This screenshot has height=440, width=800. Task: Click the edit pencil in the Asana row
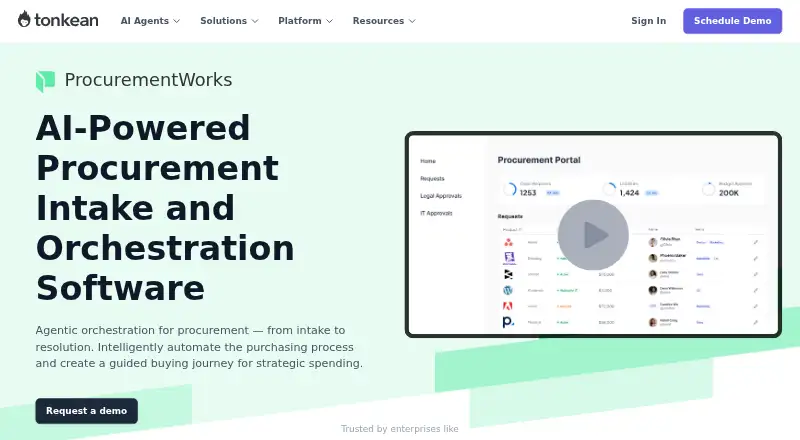[756, 242]
